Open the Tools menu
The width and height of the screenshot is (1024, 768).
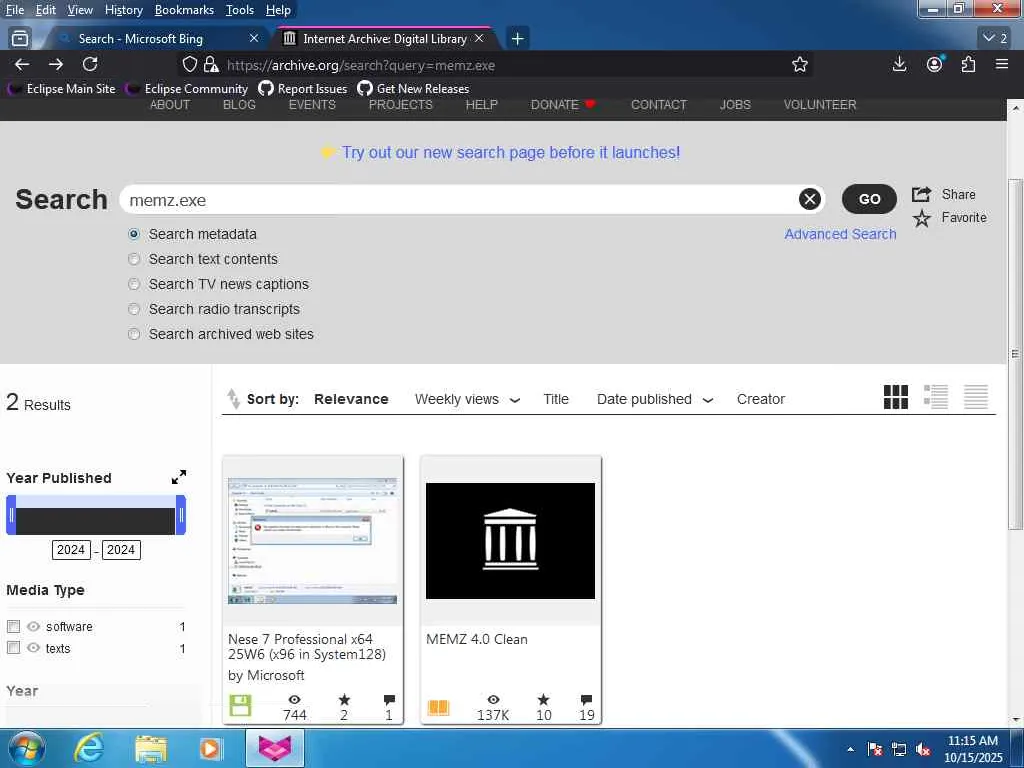point(240,10)
